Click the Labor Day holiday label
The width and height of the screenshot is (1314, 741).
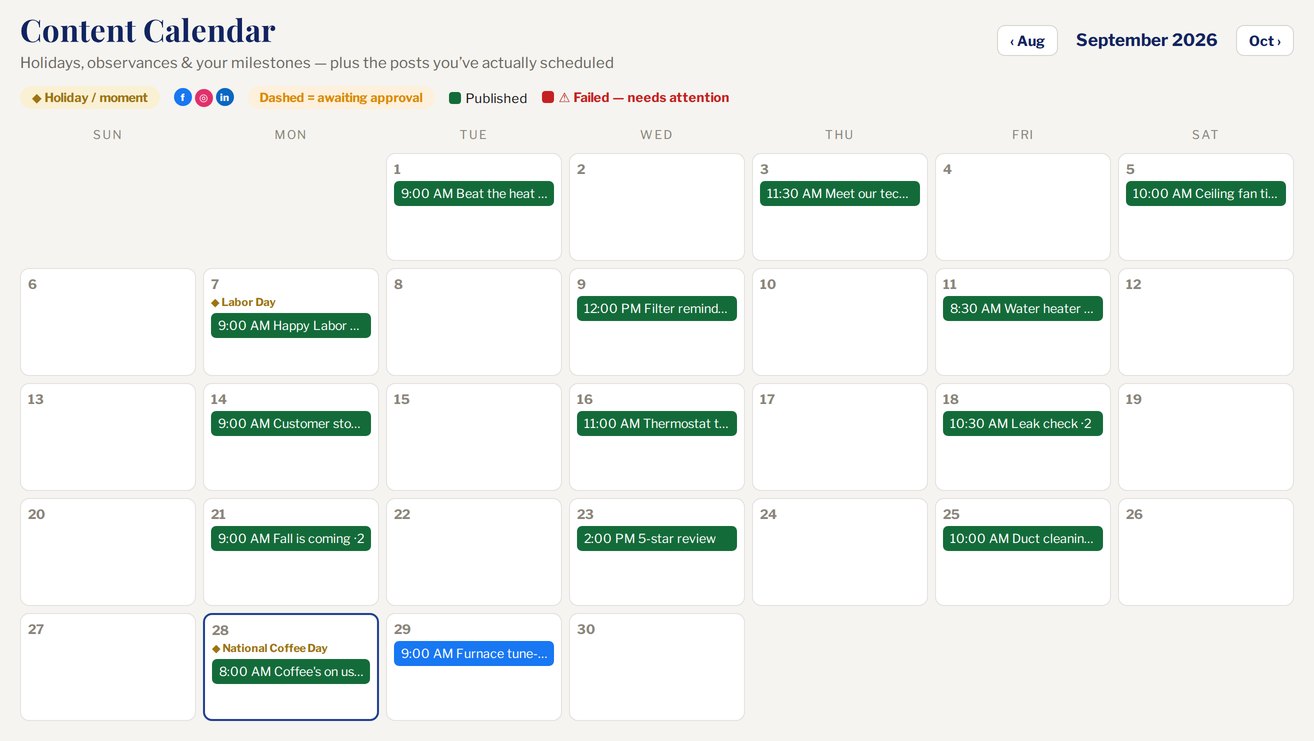point(243,302)
